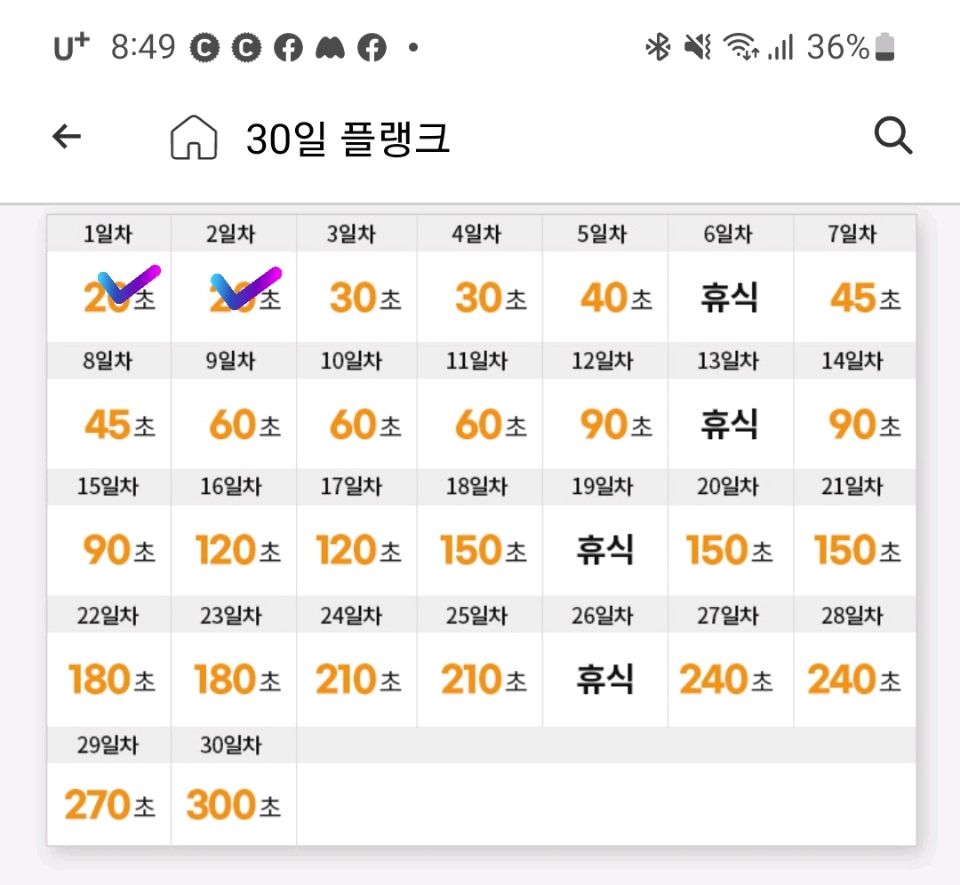
Task: Tap the battery indicator icon
Action: 885,48
